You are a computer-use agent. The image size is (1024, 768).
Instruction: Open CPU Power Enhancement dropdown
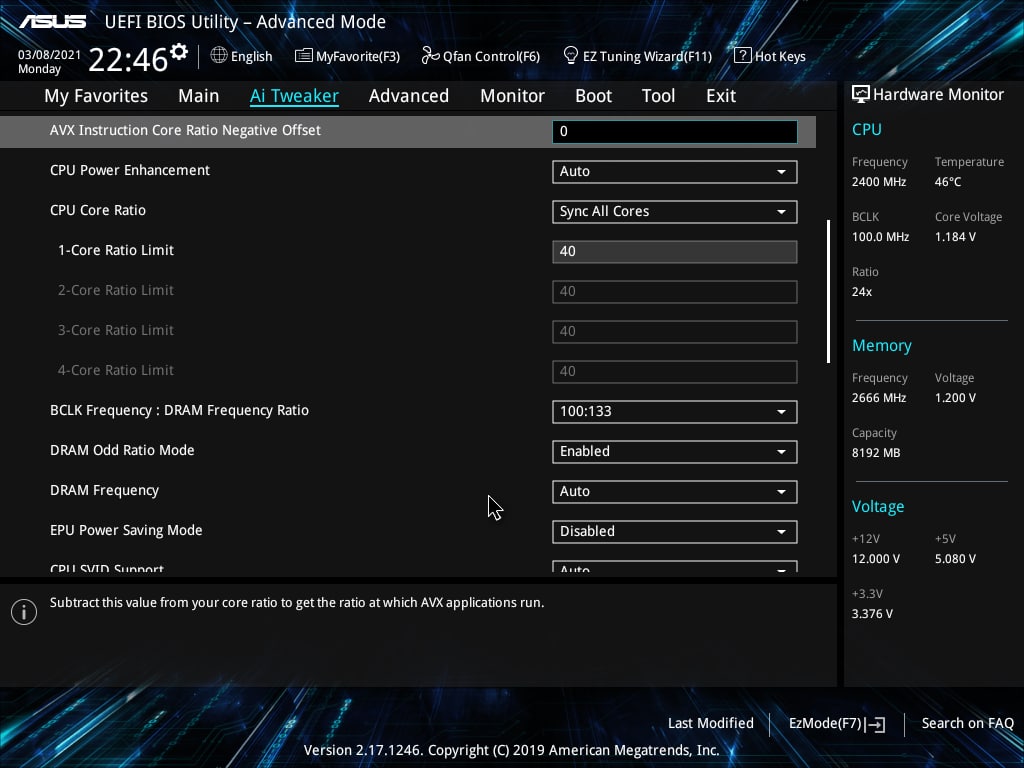[x=674, y=171]
